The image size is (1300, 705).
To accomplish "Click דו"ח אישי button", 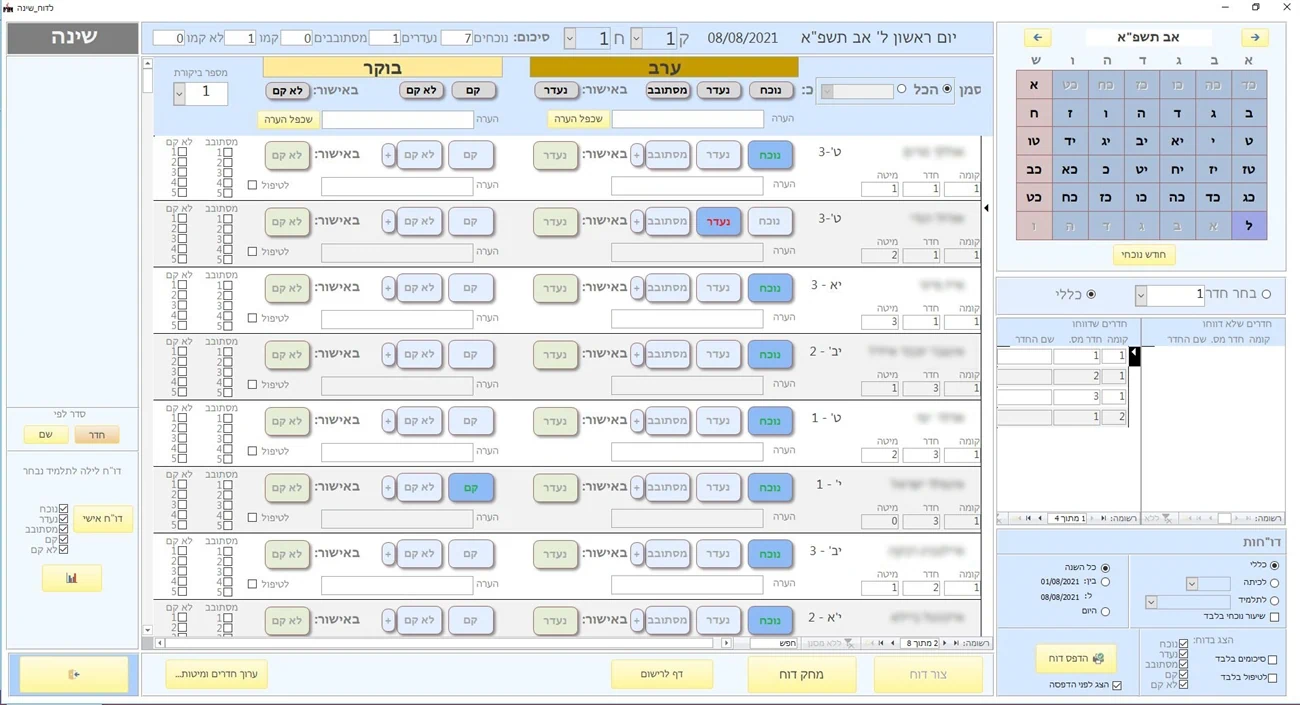I will [103, 518].
